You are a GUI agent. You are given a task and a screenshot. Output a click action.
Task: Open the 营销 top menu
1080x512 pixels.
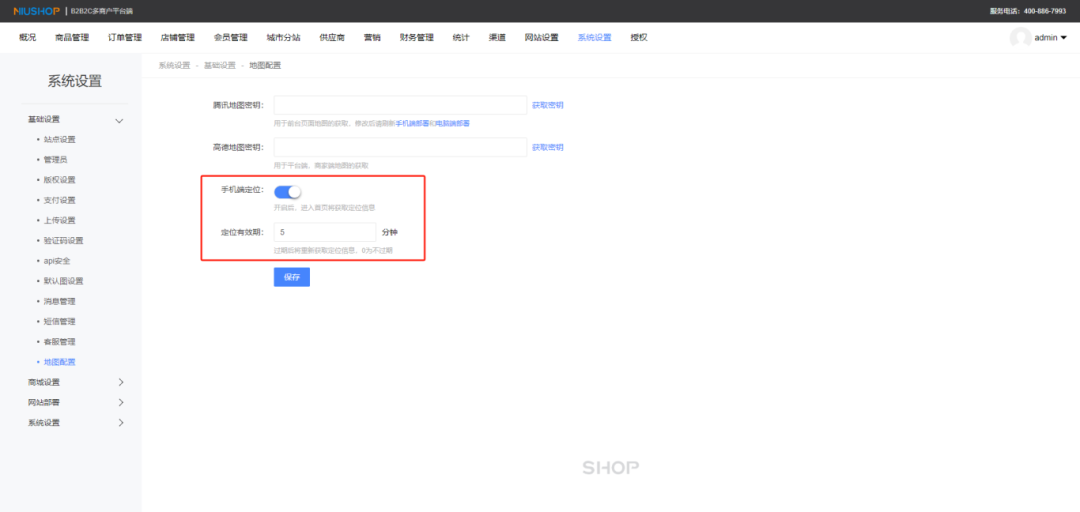372,38
